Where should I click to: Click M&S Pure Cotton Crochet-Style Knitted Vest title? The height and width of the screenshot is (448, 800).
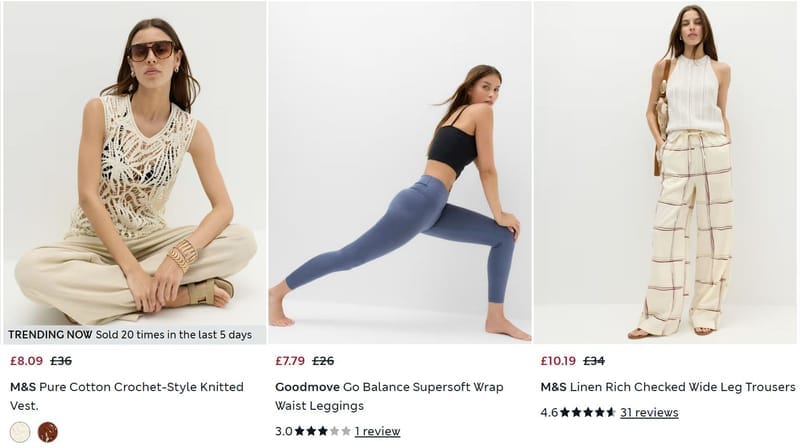[x=127, y=396]
